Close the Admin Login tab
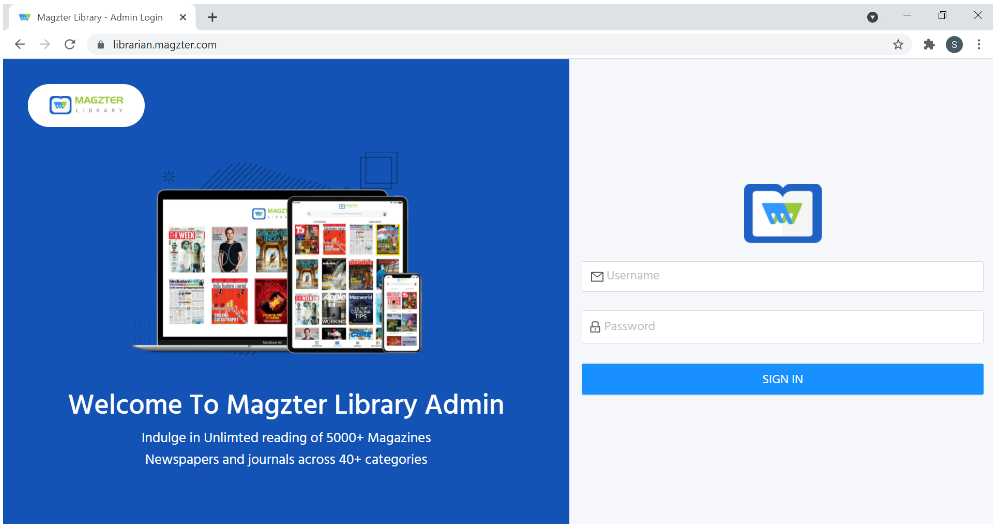The height and width of the screenshot is (524, 993). click(x=183, y=17)
